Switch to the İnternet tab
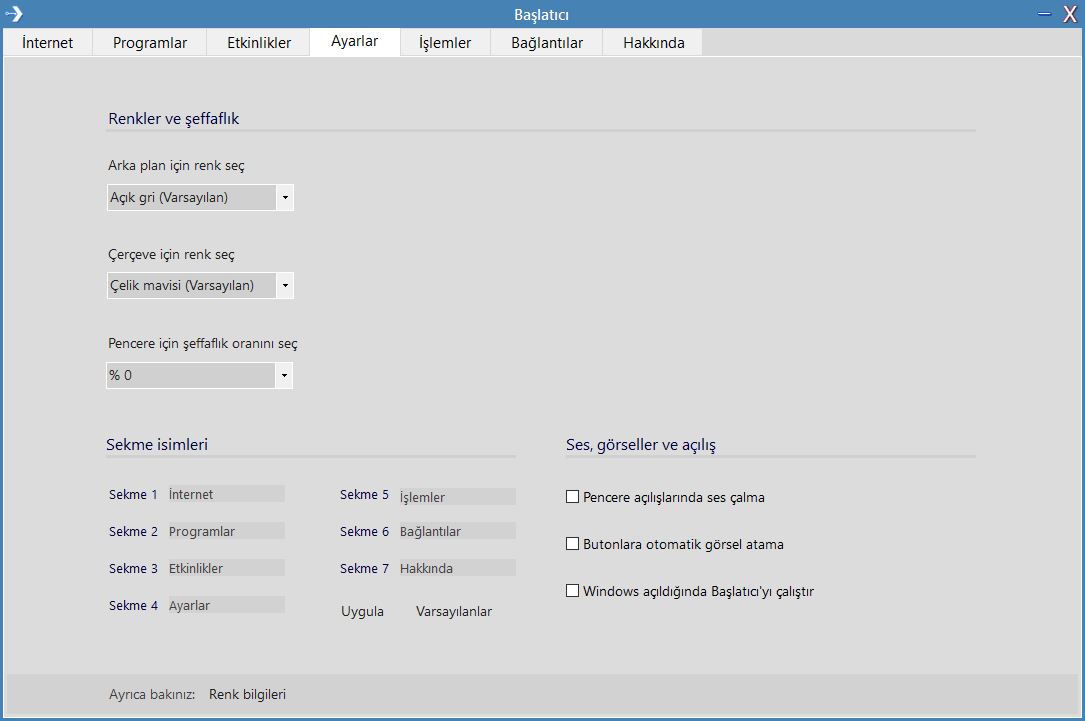Image resolution: width=1085 pixels, height=721 pixels. coord(47,43)
